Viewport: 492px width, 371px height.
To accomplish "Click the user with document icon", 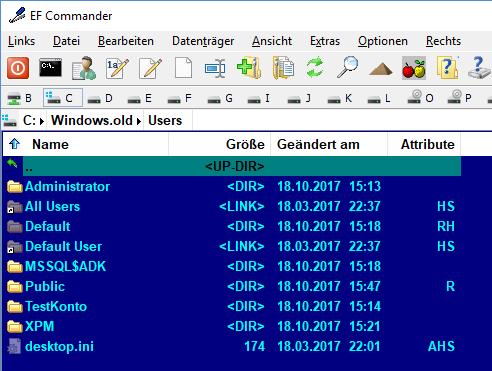I will 84,68.
